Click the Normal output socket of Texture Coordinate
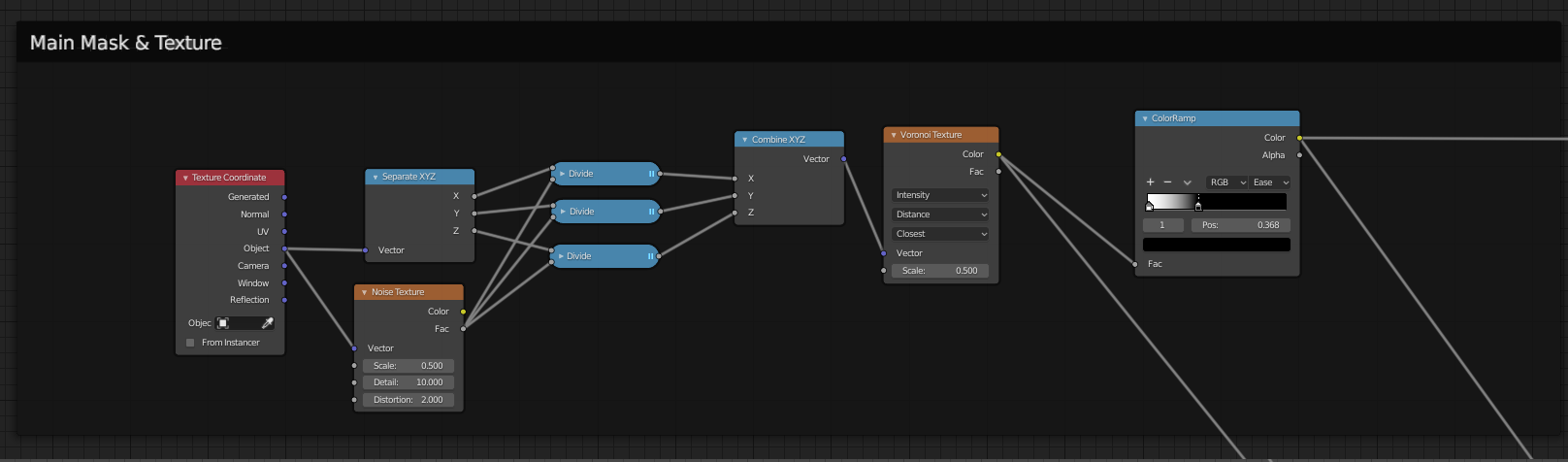1568x462 pixels. click(x=284, y=214)
